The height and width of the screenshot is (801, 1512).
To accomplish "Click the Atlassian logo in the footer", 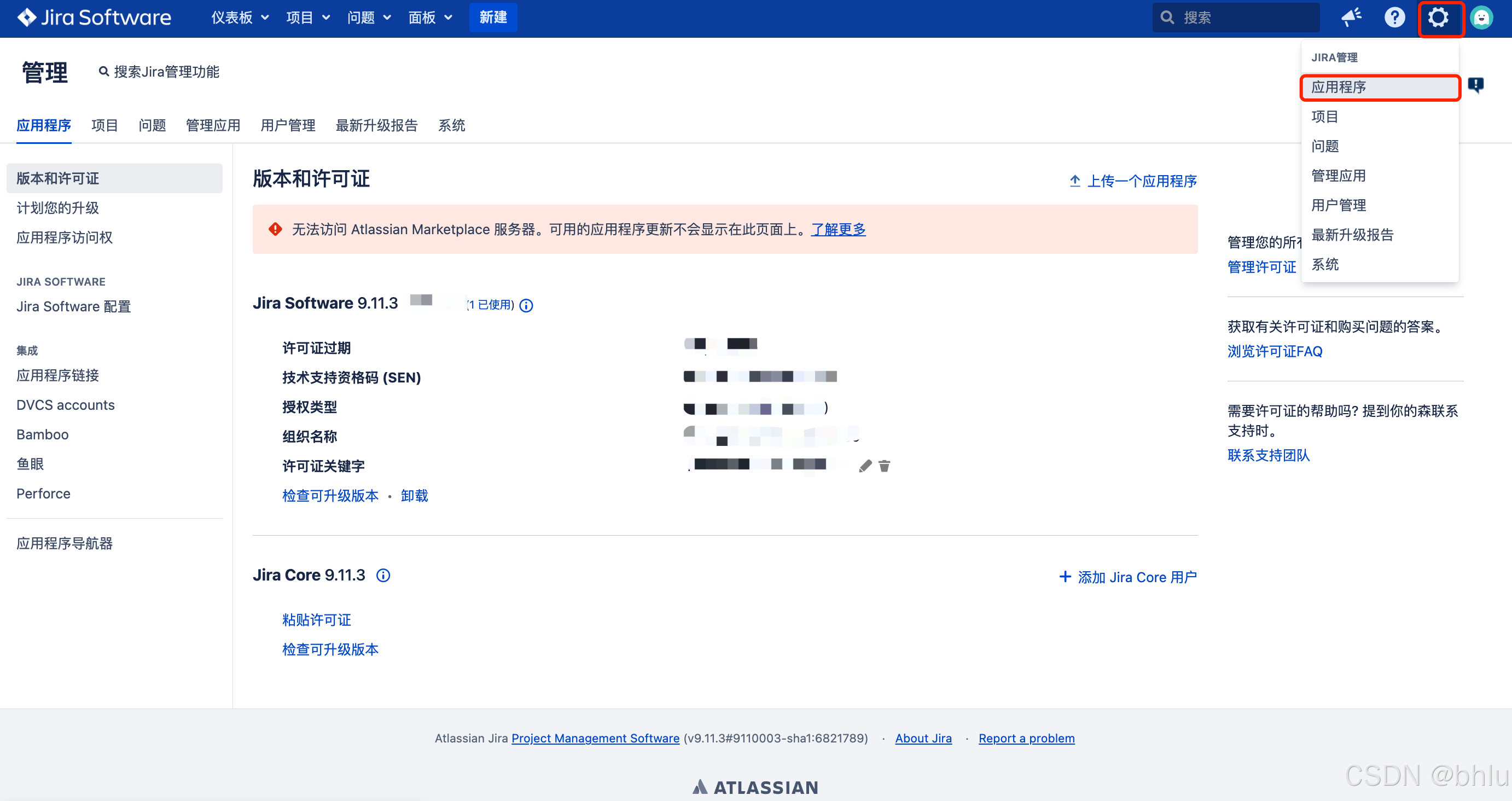I will click(x=755, y=787).
